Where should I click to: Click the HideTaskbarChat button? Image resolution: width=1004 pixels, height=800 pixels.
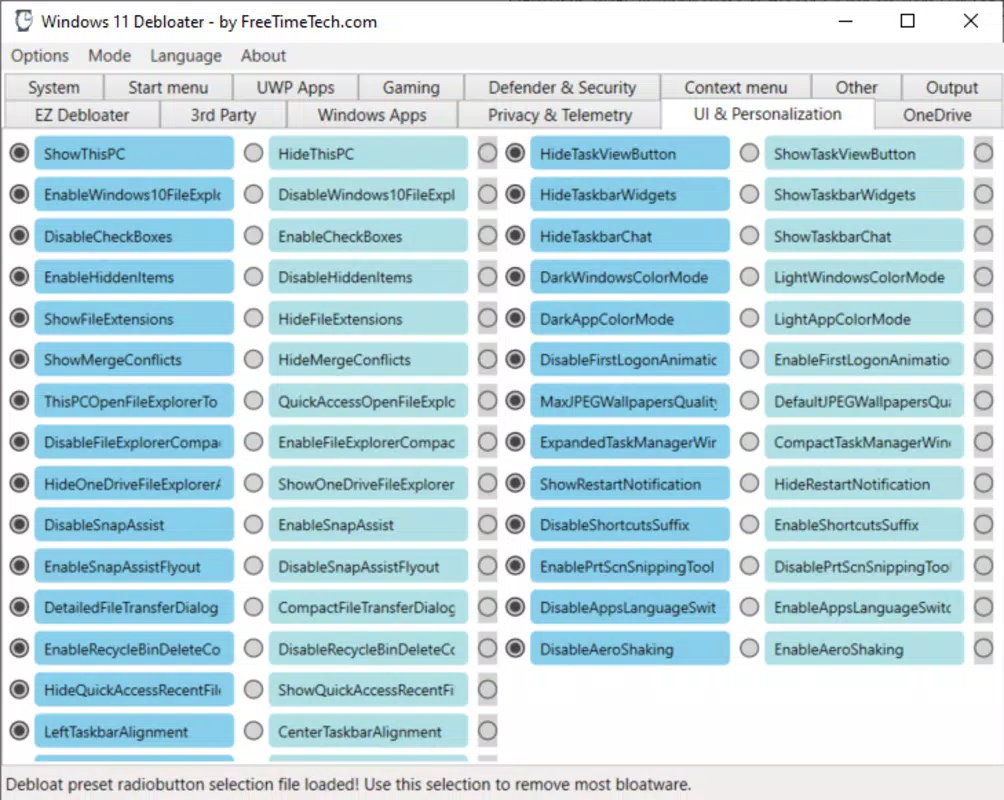(x=629, y=236)
